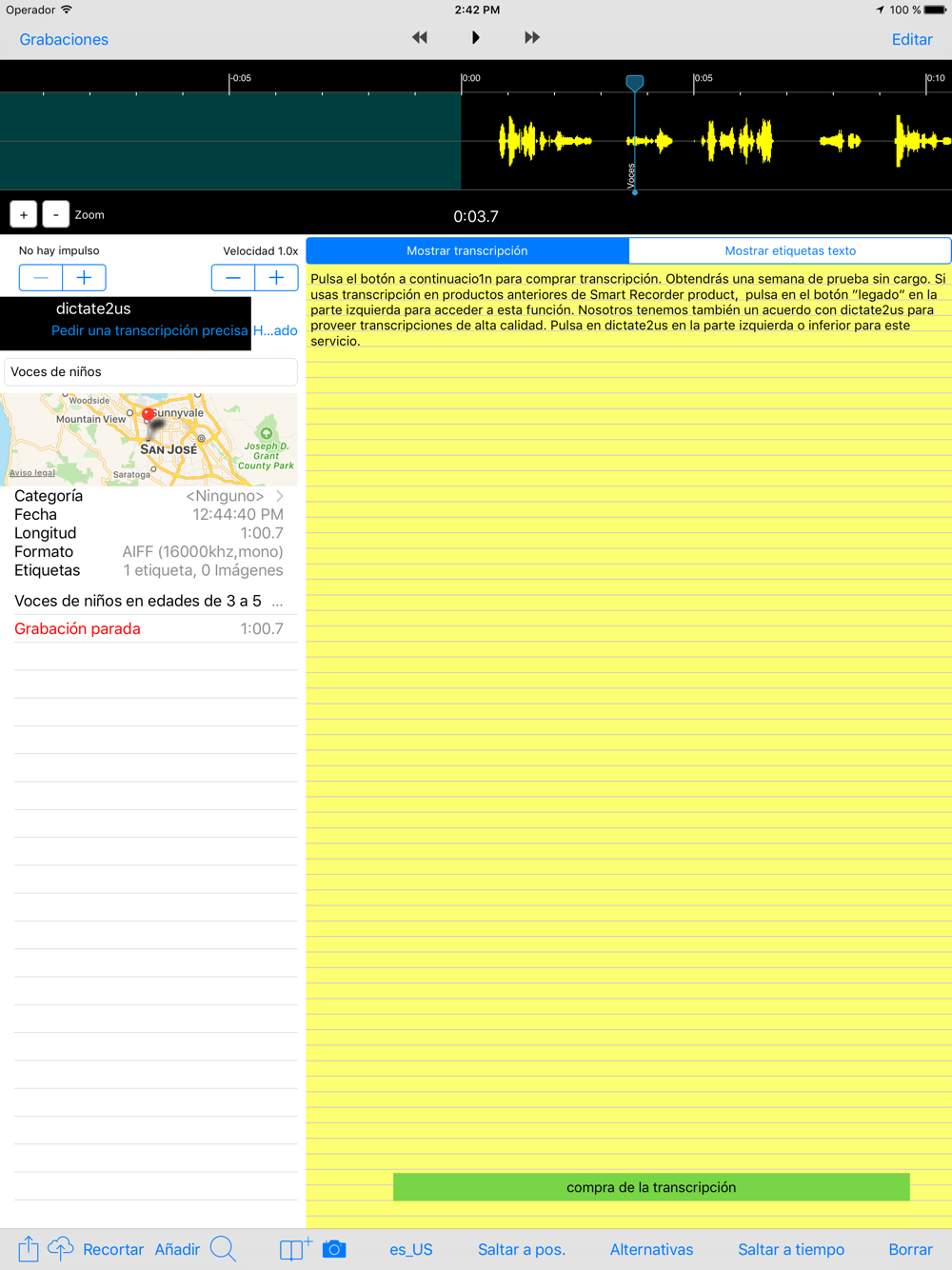Tap the camera icon to add image
The image size is (952, 1270).
point(334,1249)
